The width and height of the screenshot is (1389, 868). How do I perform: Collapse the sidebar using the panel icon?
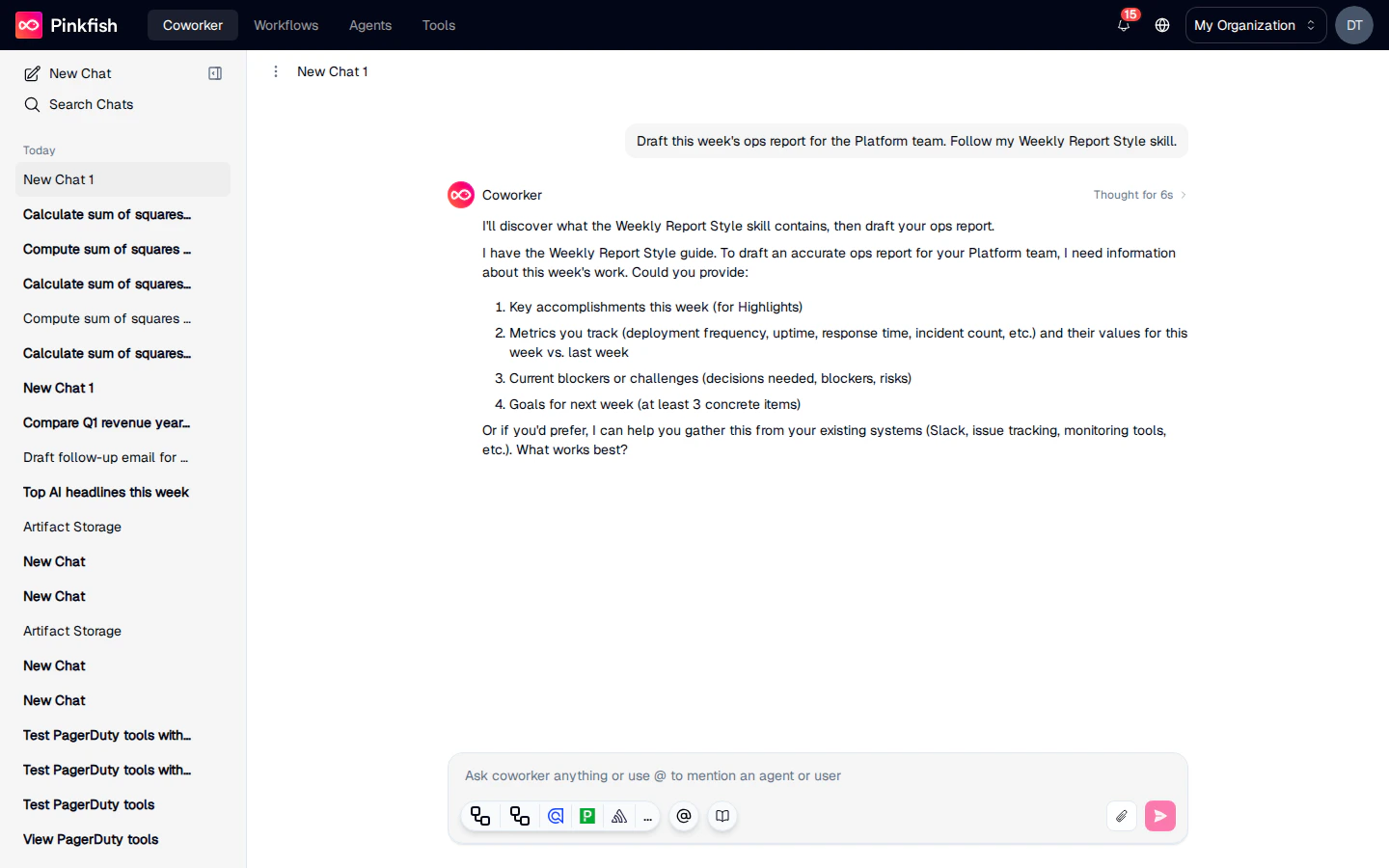pos(215,72)
